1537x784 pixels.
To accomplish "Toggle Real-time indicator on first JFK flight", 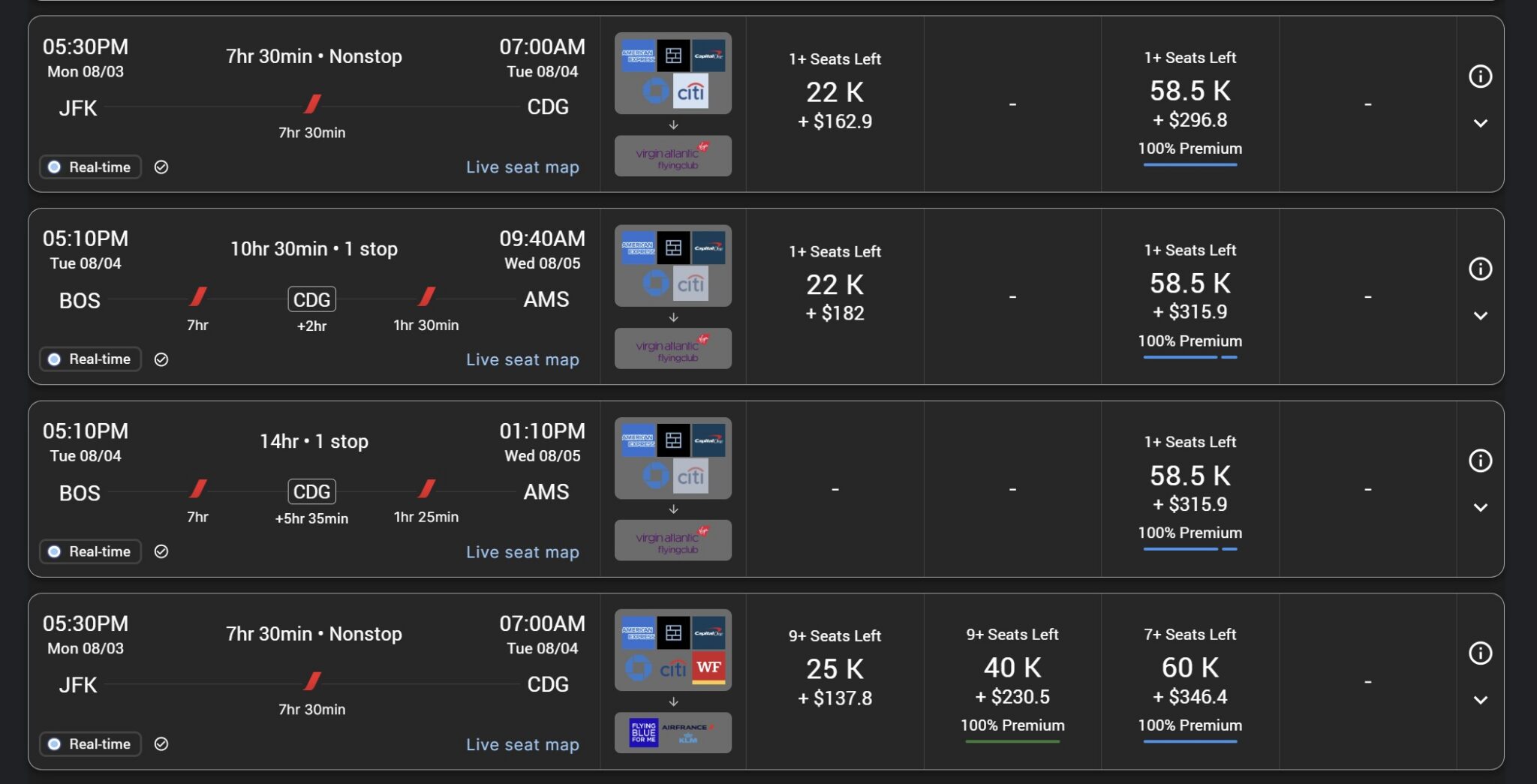I will click(x=90, y=167).
